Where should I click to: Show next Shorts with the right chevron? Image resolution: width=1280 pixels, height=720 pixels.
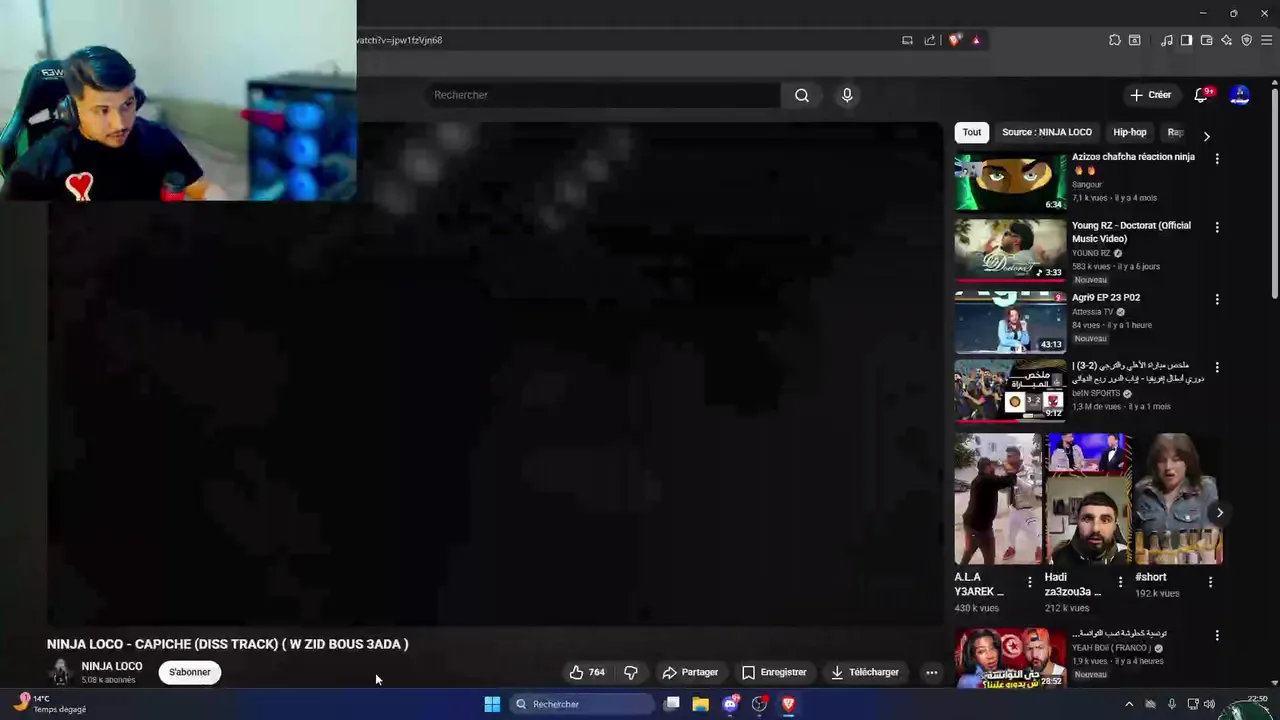(x=1219, y=513)
